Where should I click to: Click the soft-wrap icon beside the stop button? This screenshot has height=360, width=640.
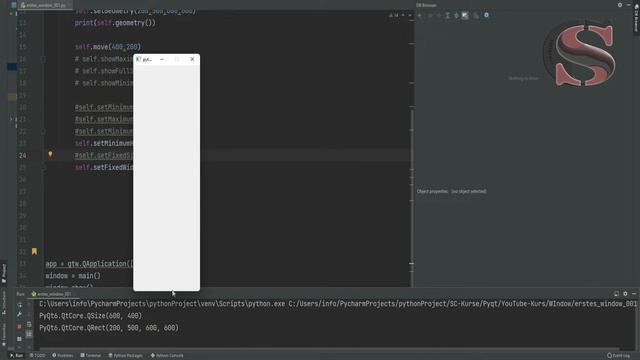tap(29, 325)
